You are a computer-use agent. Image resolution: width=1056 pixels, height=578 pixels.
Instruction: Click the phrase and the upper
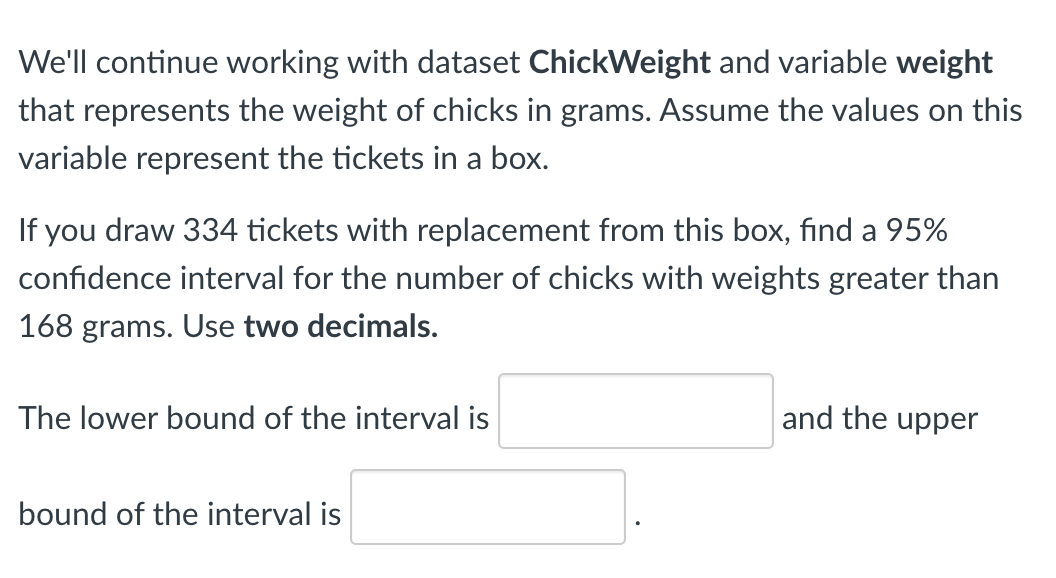(879, 419)
